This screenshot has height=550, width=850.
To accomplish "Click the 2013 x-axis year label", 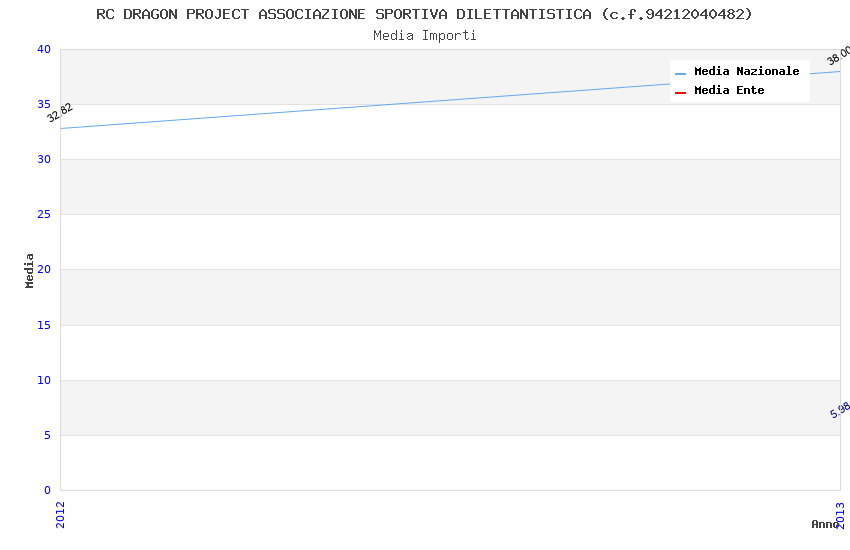I will tap(840, 514).
